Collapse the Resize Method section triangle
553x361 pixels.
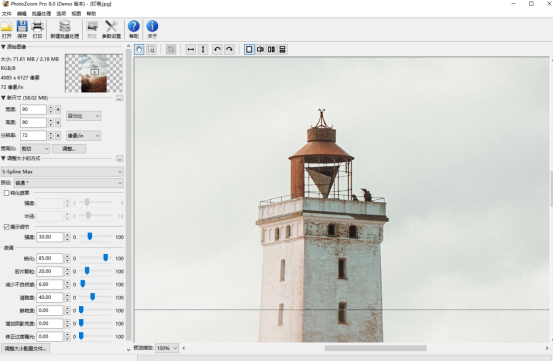(3, 158)
